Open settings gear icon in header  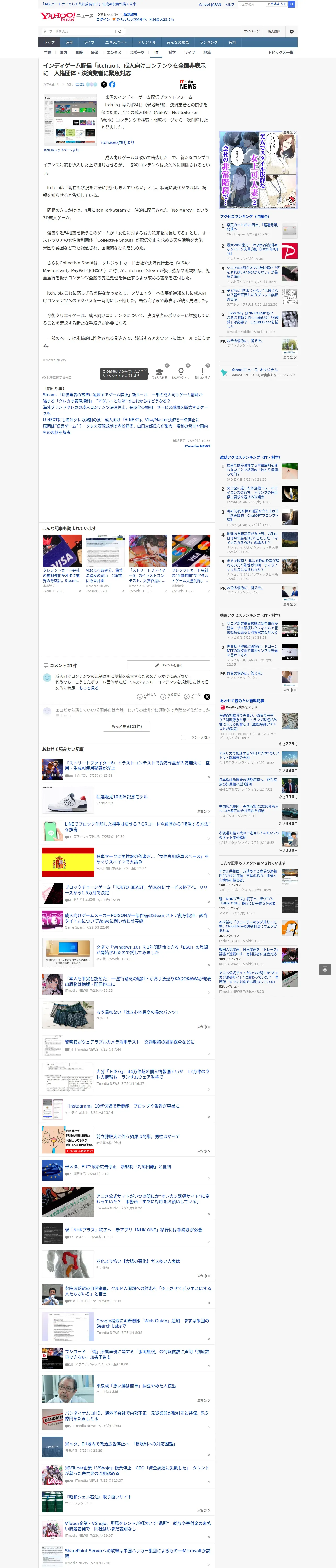(292, 32)
